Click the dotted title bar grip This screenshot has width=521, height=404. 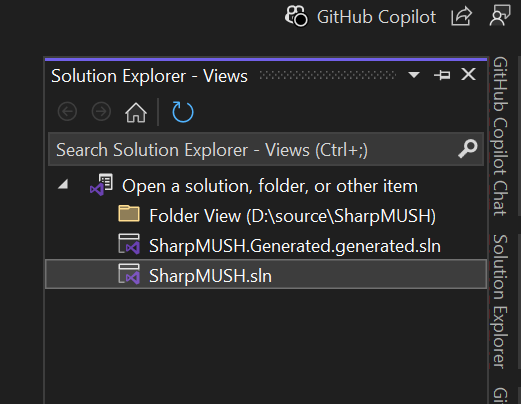pyautogui.click(x=328, y=75)
